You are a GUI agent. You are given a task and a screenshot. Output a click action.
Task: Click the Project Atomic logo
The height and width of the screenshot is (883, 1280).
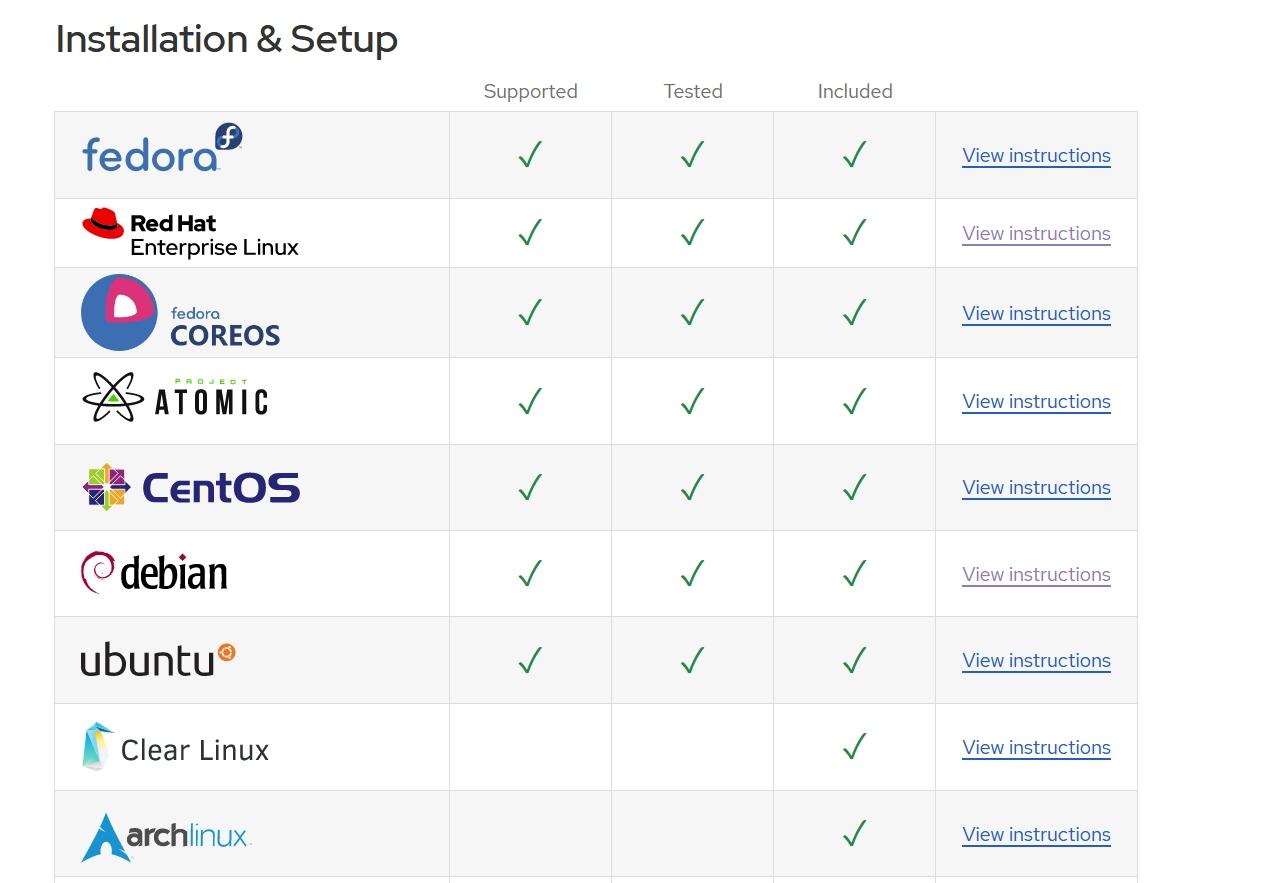[x=175, y=397]
